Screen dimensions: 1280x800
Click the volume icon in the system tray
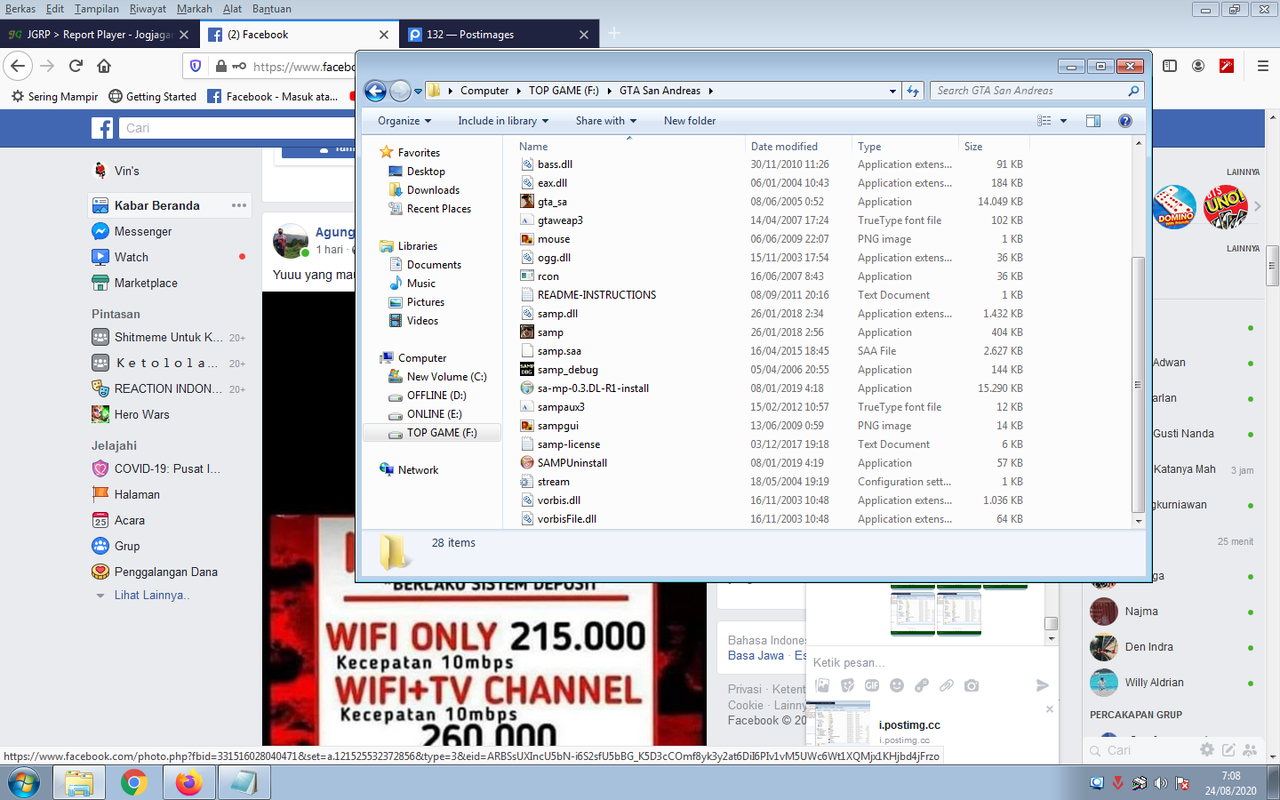[1160, 782]
